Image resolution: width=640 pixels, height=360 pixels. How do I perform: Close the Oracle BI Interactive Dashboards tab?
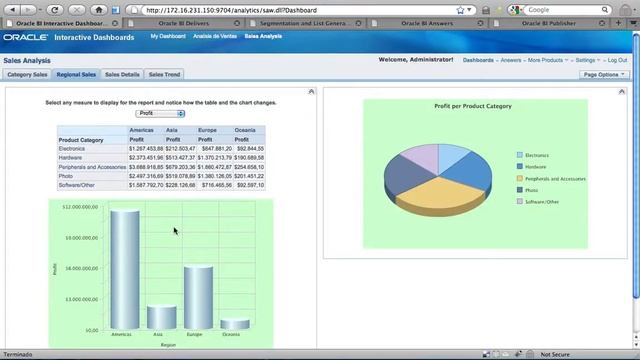pos(115,23)
